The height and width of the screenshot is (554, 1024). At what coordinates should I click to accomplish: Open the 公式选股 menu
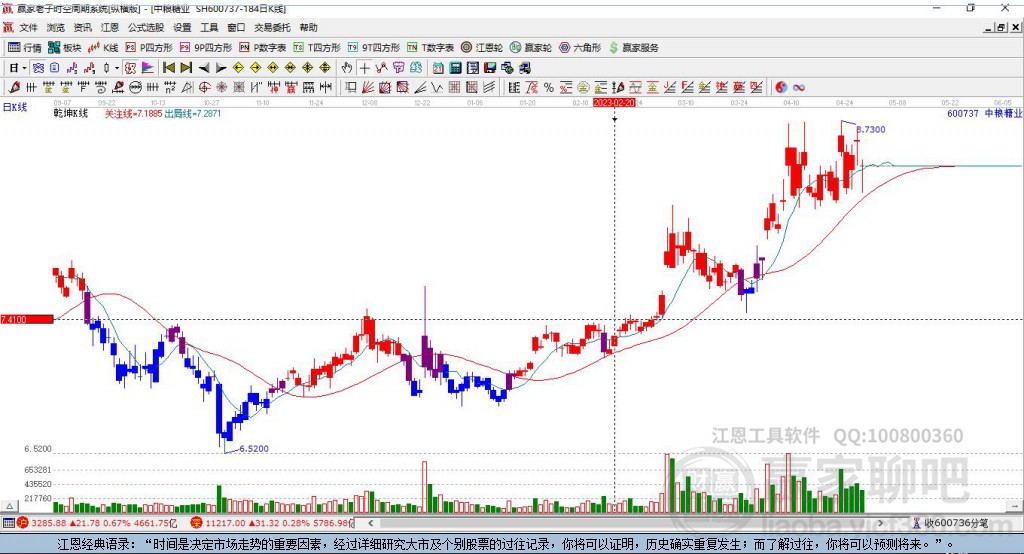tap(146, 27)
